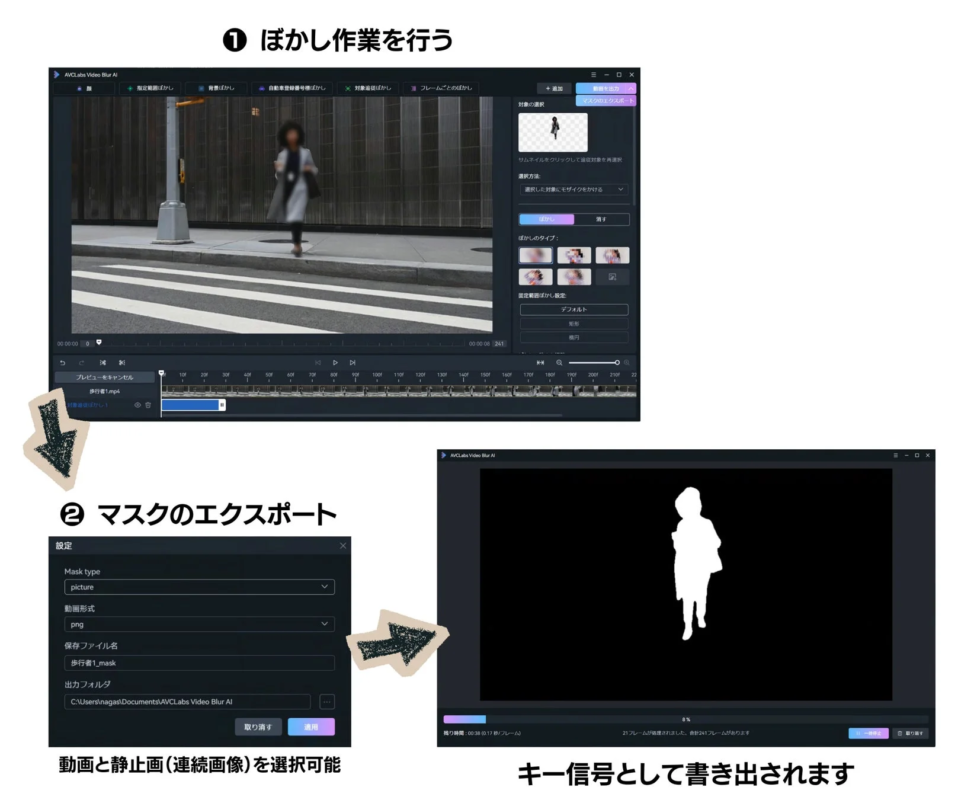Screen dimensions: 958x800
Task: Click the Play icon in preview controls
Action: [x=335, y=361]
